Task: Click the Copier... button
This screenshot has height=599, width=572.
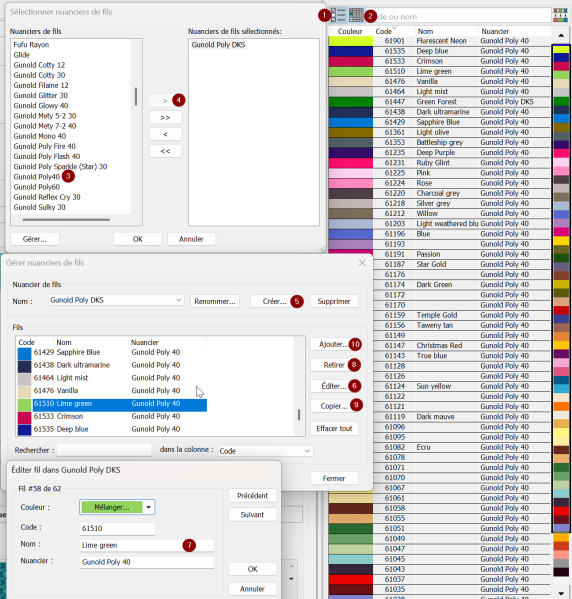Action: [334, 406]
